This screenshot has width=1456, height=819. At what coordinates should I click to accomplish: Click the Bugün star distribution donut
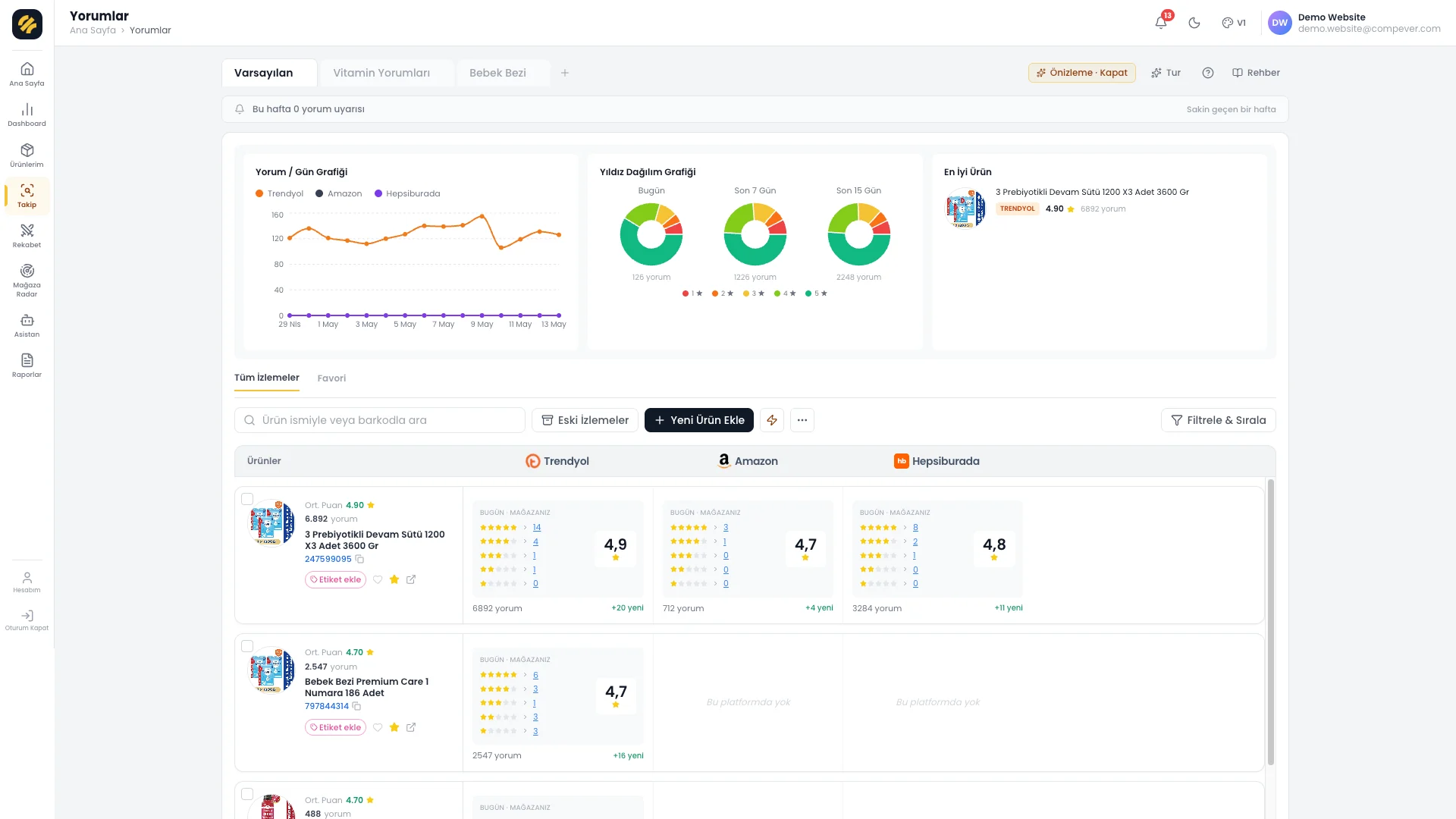pyautogui.click(x=651, y=234)
